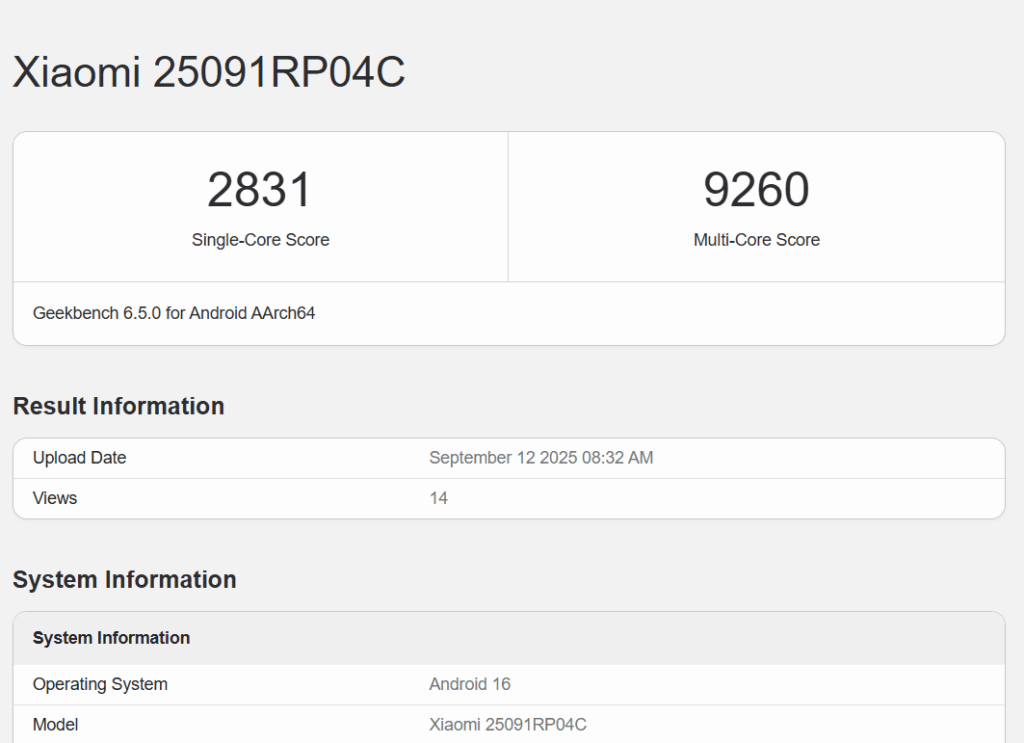
Task: Click the divider between score panels
Action: tap(508, 207)
